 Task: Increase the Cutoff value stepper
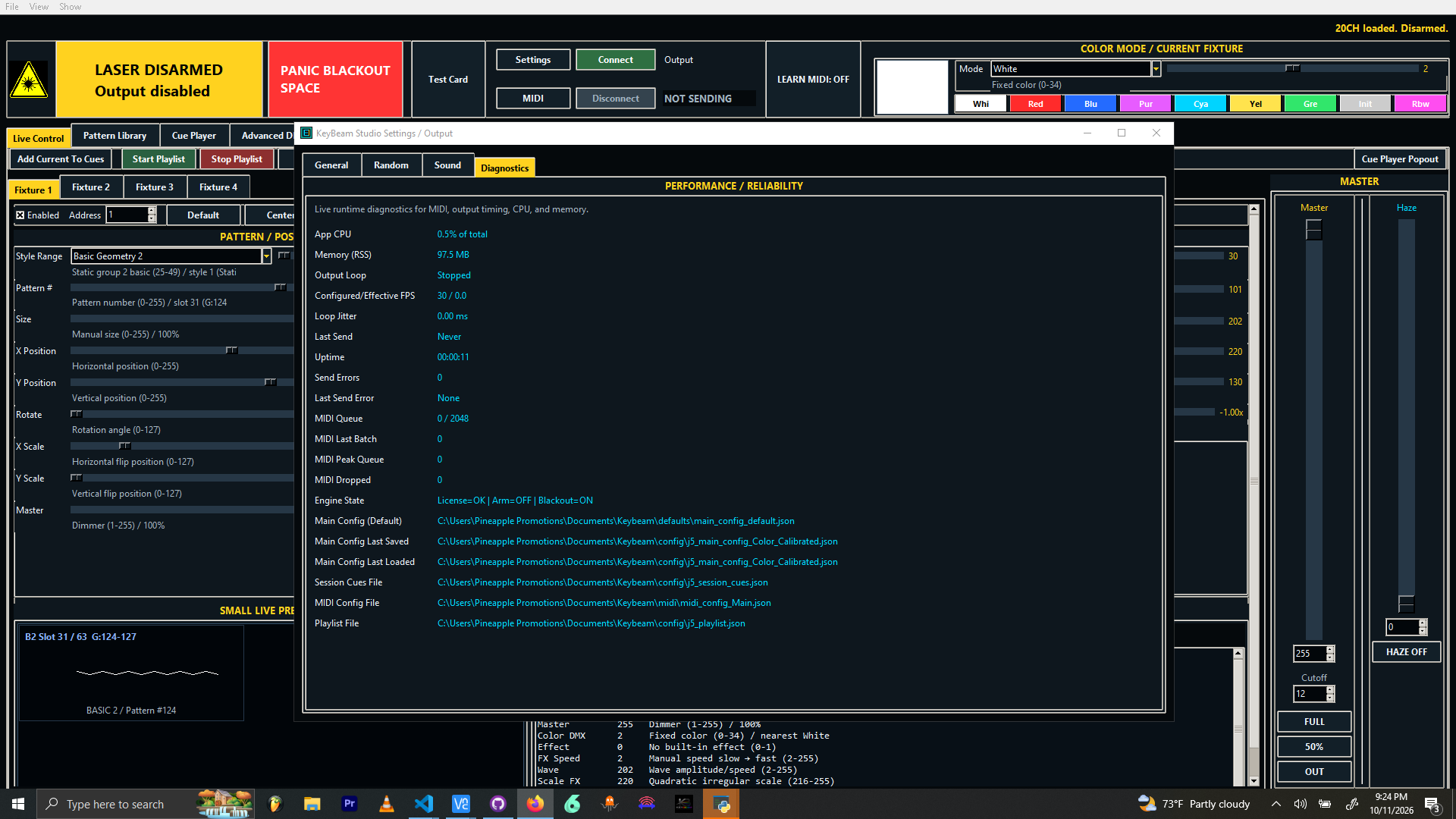point(1330,690)
